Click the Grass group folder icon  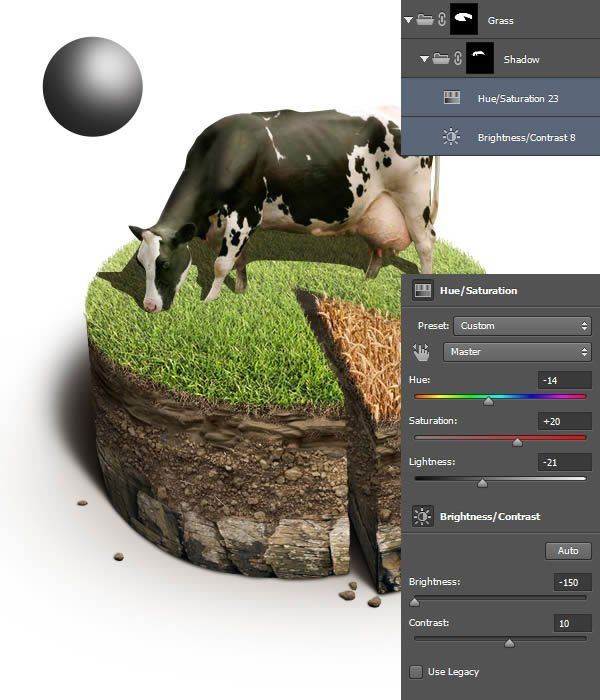(425, 20)
